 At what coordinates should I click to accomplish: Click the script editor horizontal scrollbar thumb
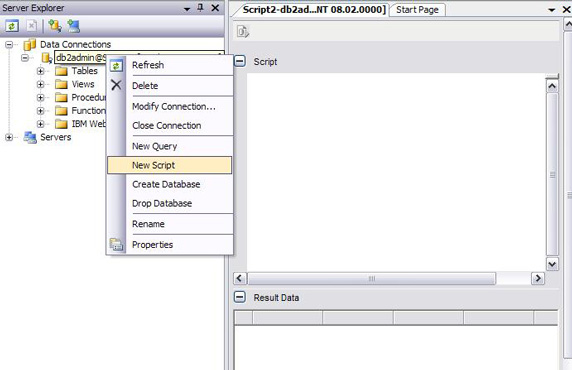point(372,278)
